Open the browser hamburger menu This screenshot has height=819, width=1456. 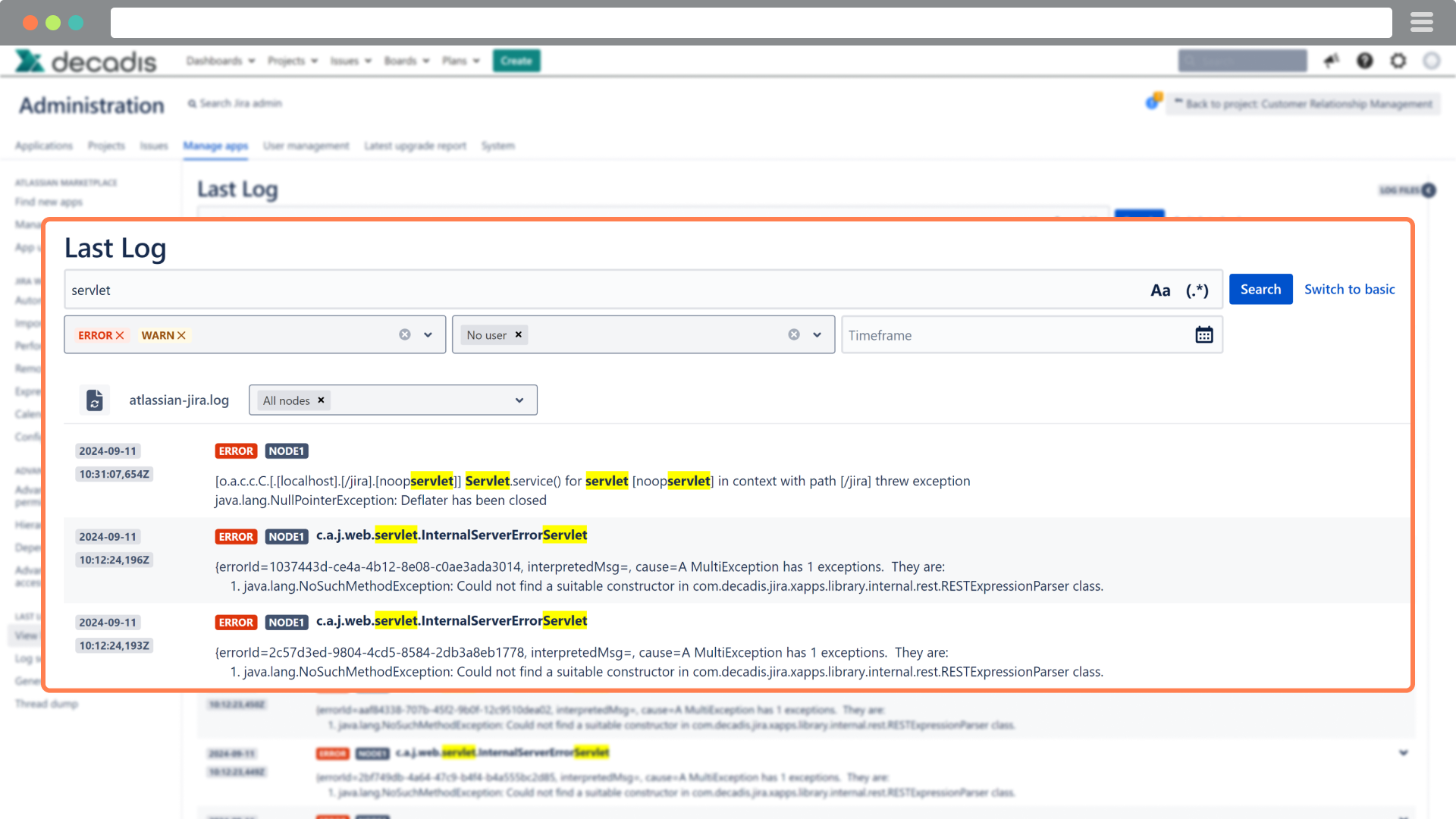(x=1422, y=22)
